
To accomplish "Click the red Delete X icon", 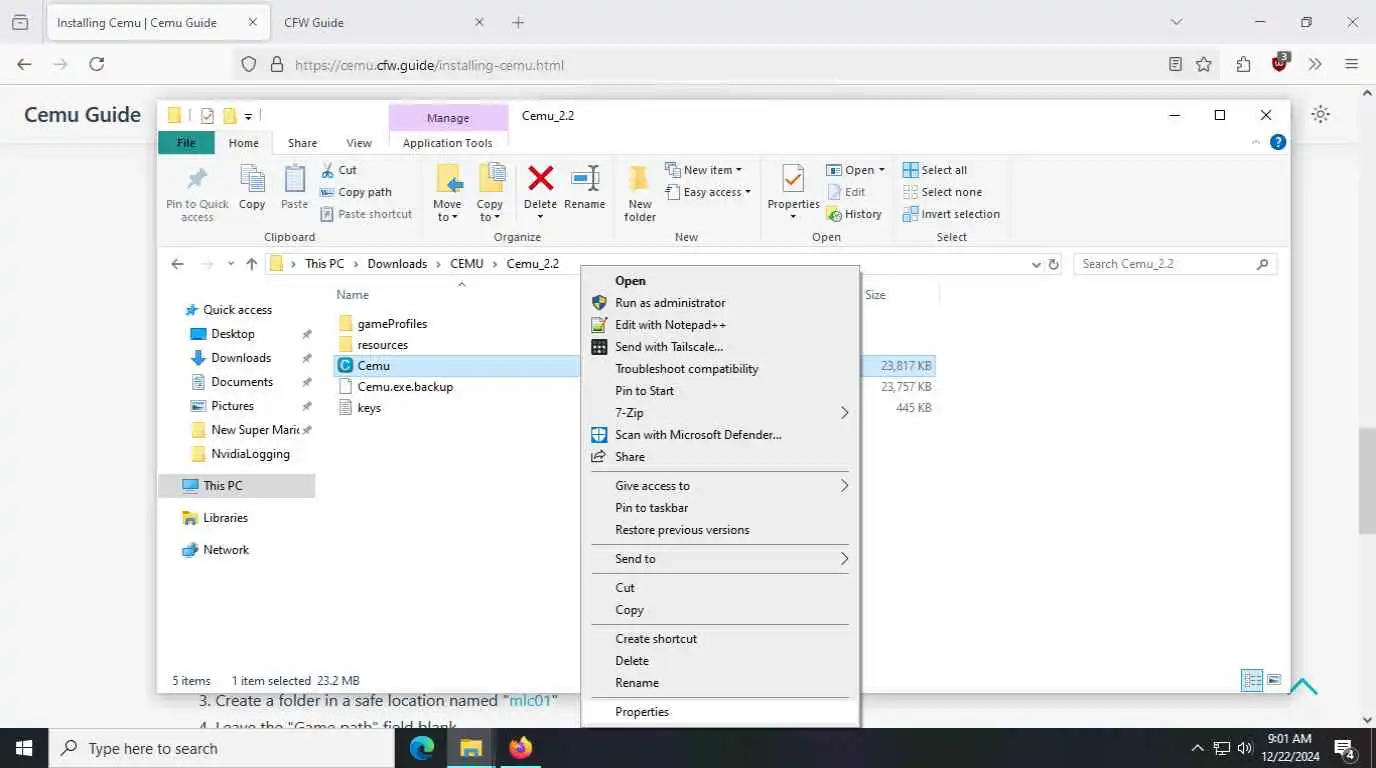I will point(540,179).
